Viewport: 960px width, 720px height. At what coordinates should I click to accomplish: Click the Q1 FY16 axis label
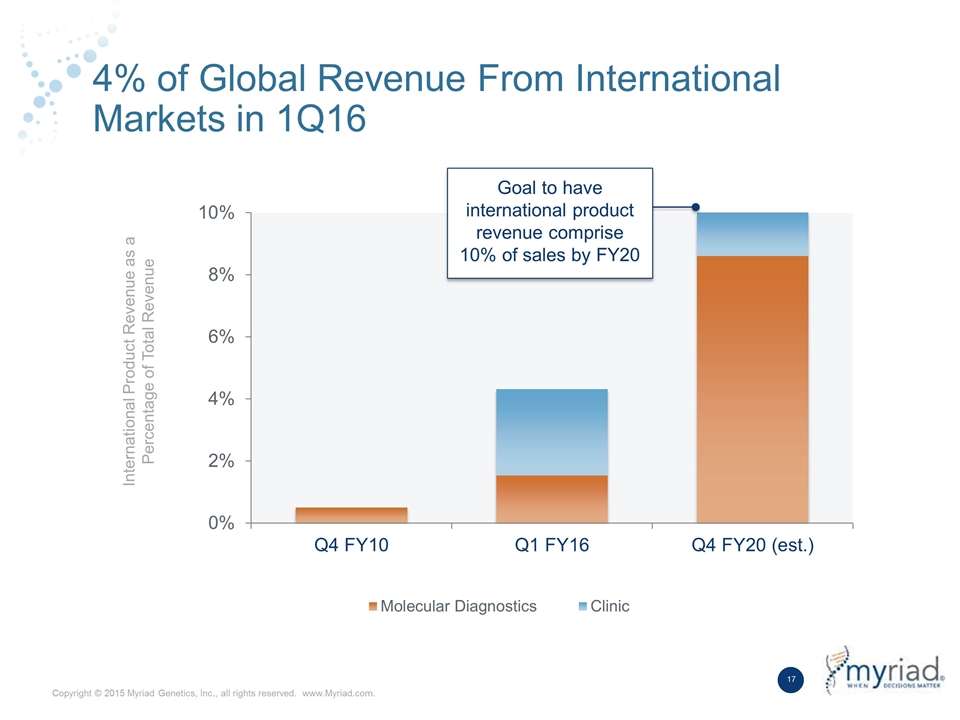[x=552, y=544]
